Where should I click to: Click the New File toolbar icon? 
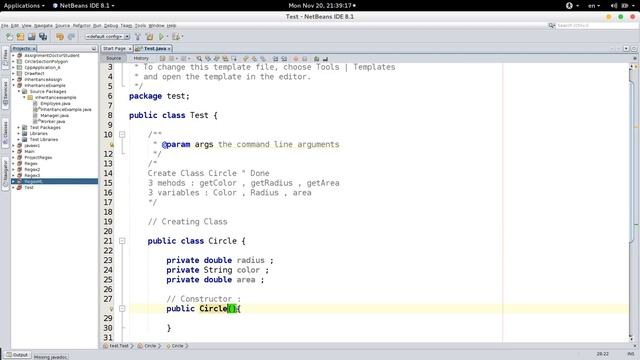tap(9, 37)
